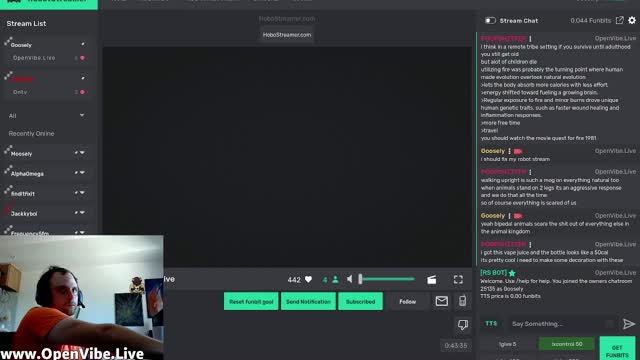
Task: Send the chat message arrow
Action: pos(629,324)
